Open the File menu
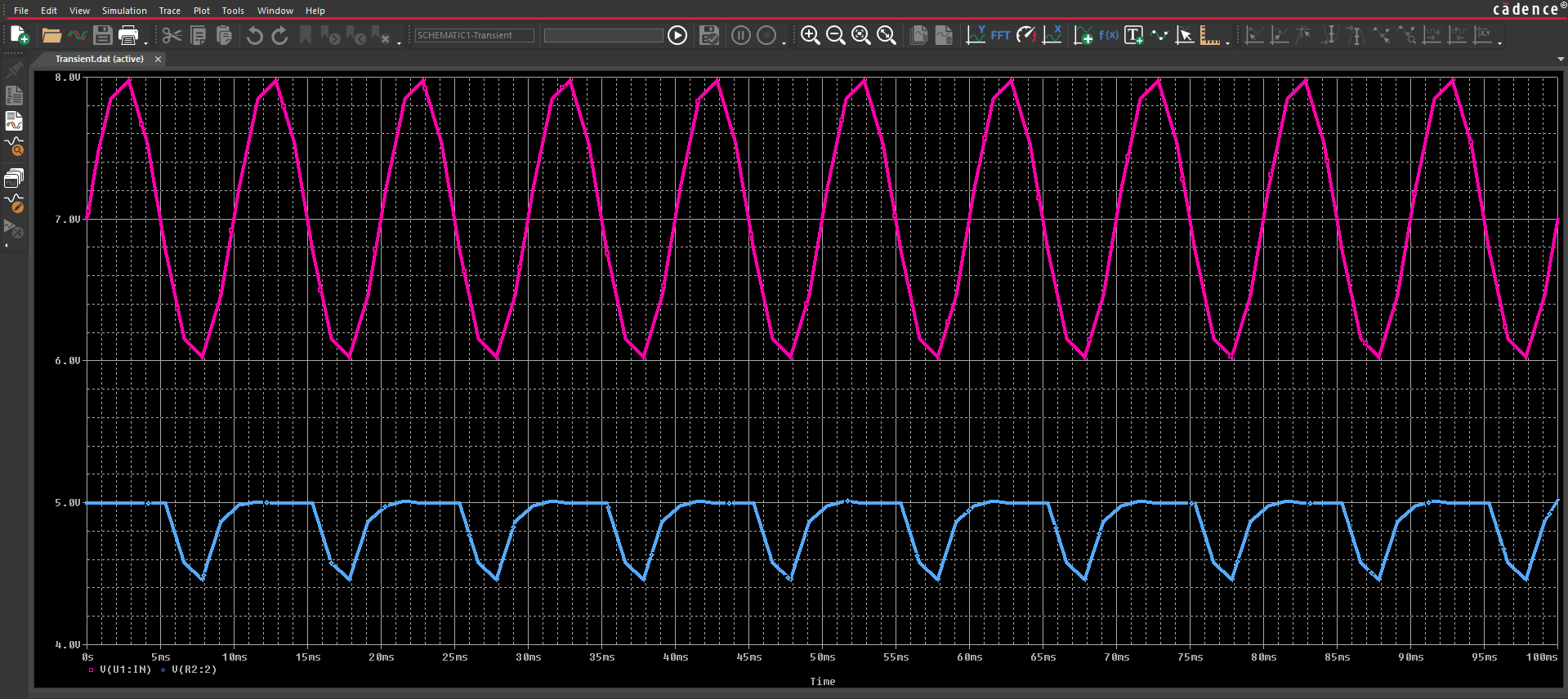 (21, 11)
